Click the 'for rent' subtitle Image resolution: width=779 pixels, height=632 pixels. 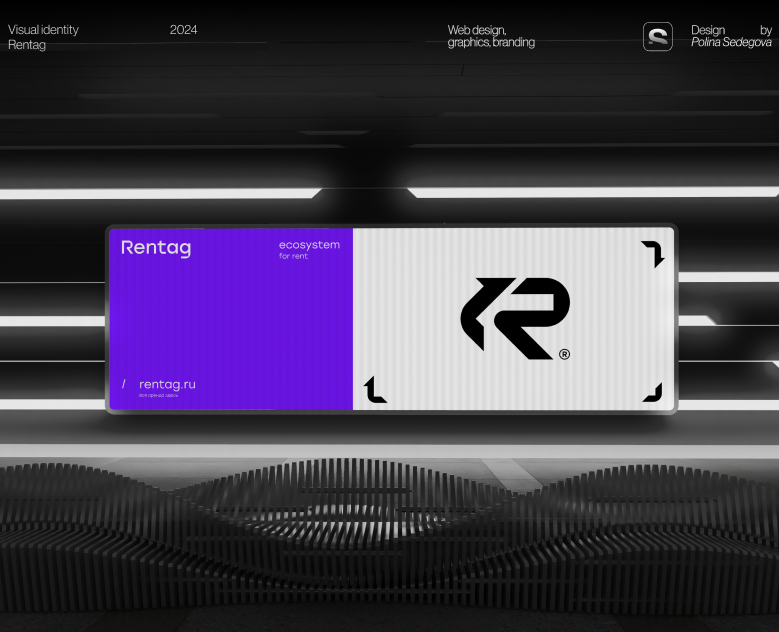point(294,257)
